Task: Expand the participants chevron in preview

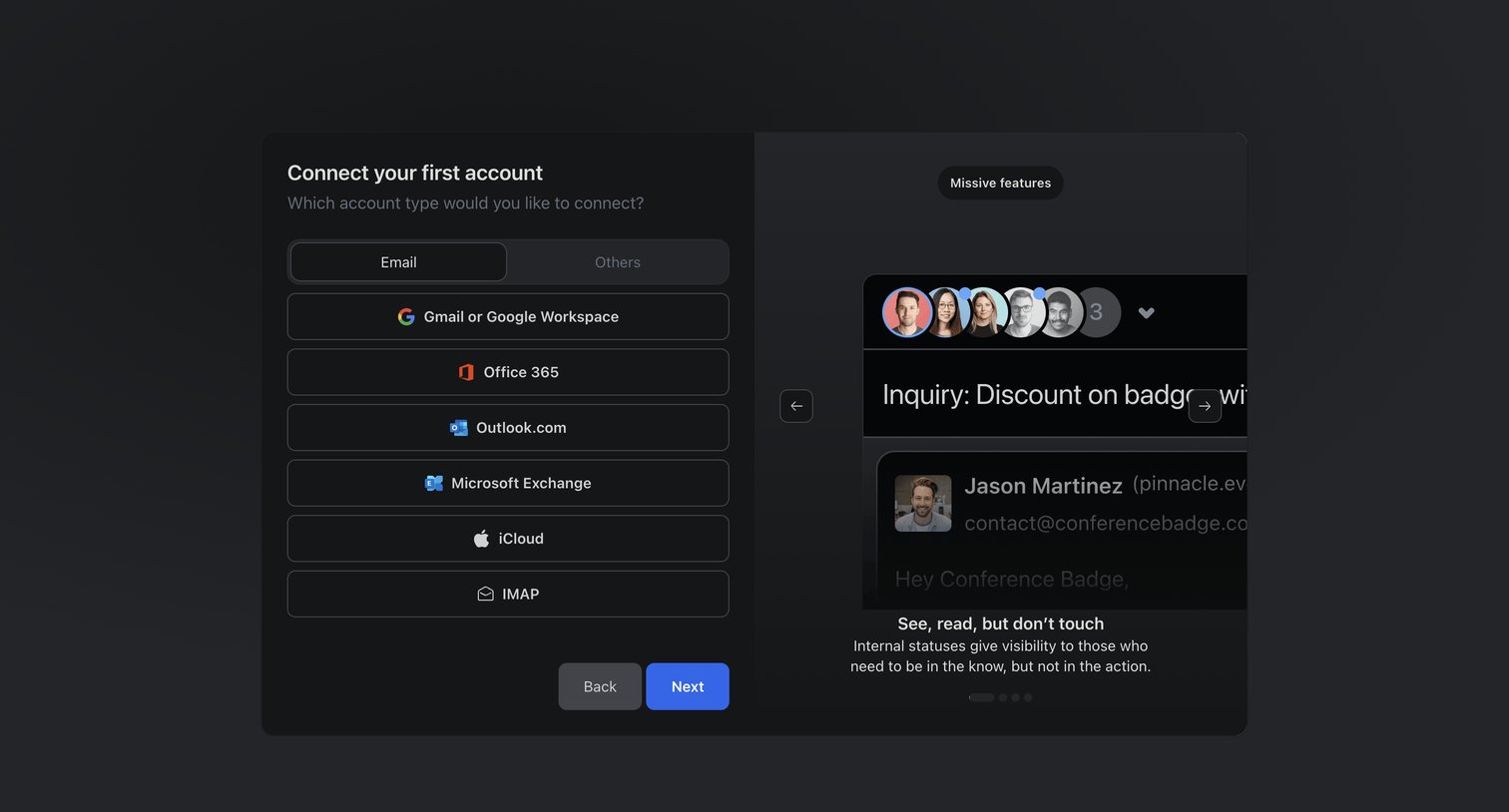Action: [x=1147, y=313]
